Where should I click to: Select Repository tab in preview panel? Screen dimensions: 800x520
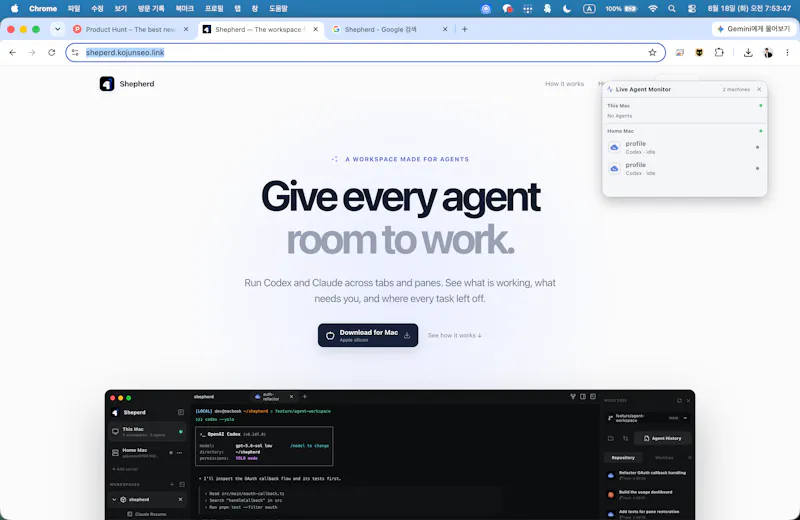coord(623,458)
